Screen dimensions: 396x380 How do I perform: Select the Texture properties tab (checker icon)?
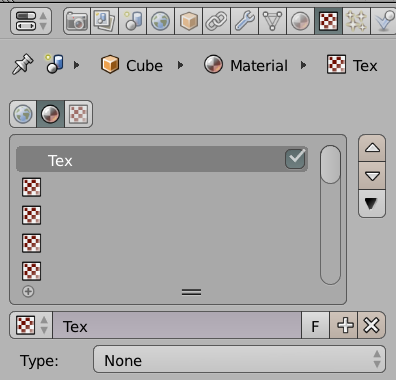tap(328, 21)
